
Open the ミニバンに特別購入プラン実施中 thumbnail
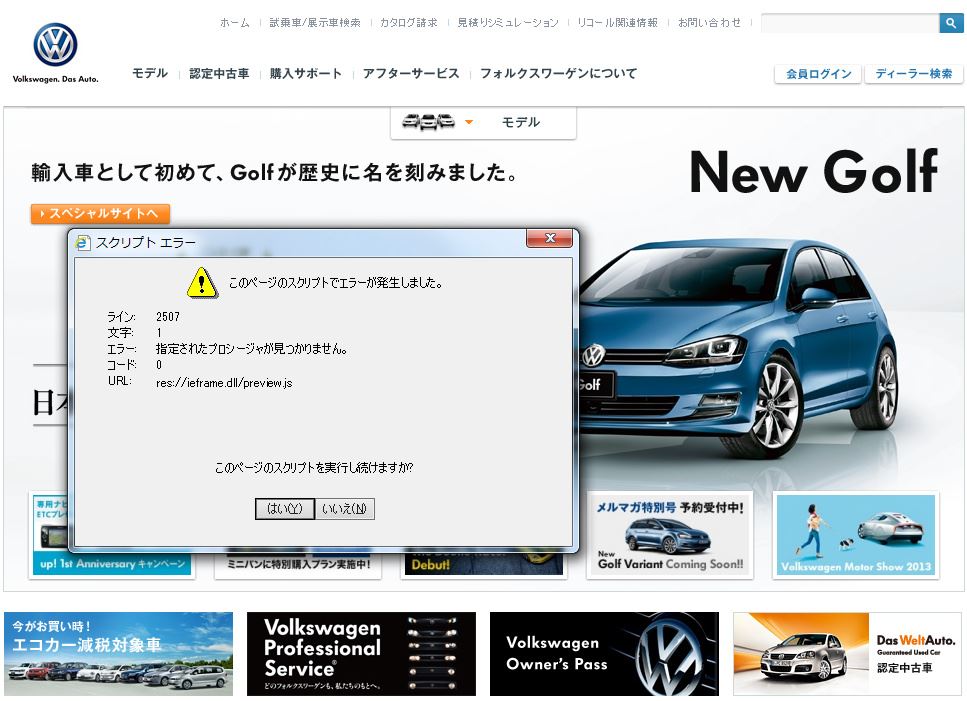[298, 564]
